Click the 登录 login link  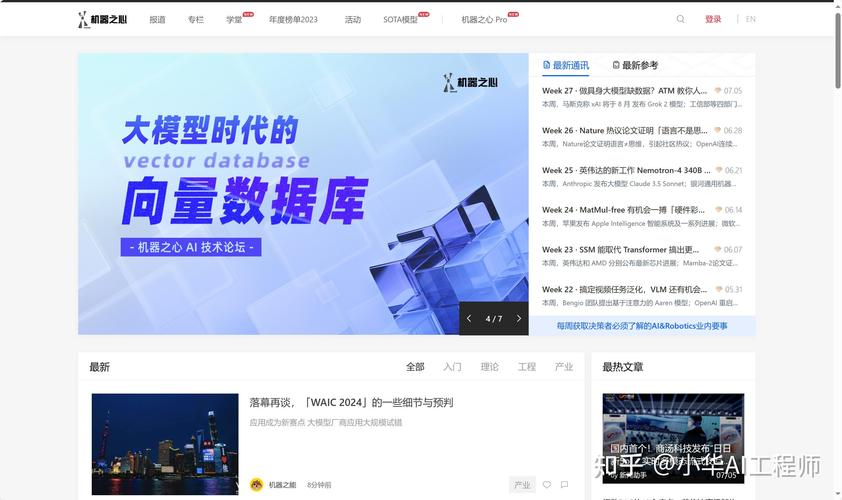(713, 19)
